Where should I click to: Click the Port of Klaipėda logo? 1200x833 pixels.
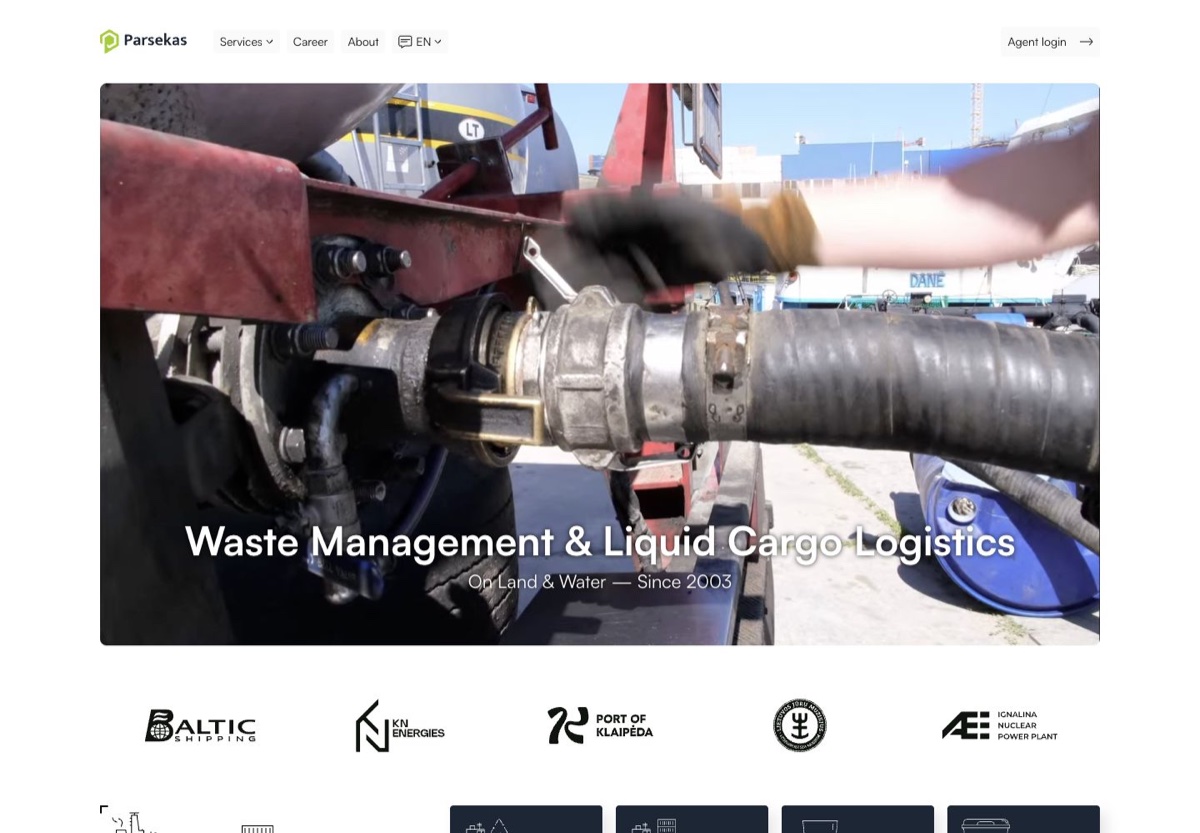600,726
